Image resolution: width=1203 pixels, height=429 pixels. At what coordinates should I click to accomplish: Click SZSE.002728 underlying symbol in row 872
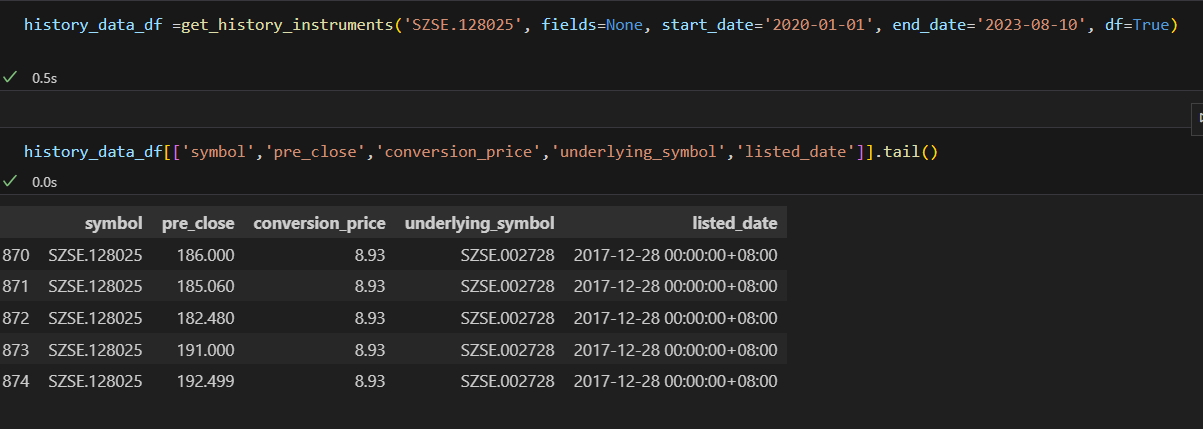point(508,318)
